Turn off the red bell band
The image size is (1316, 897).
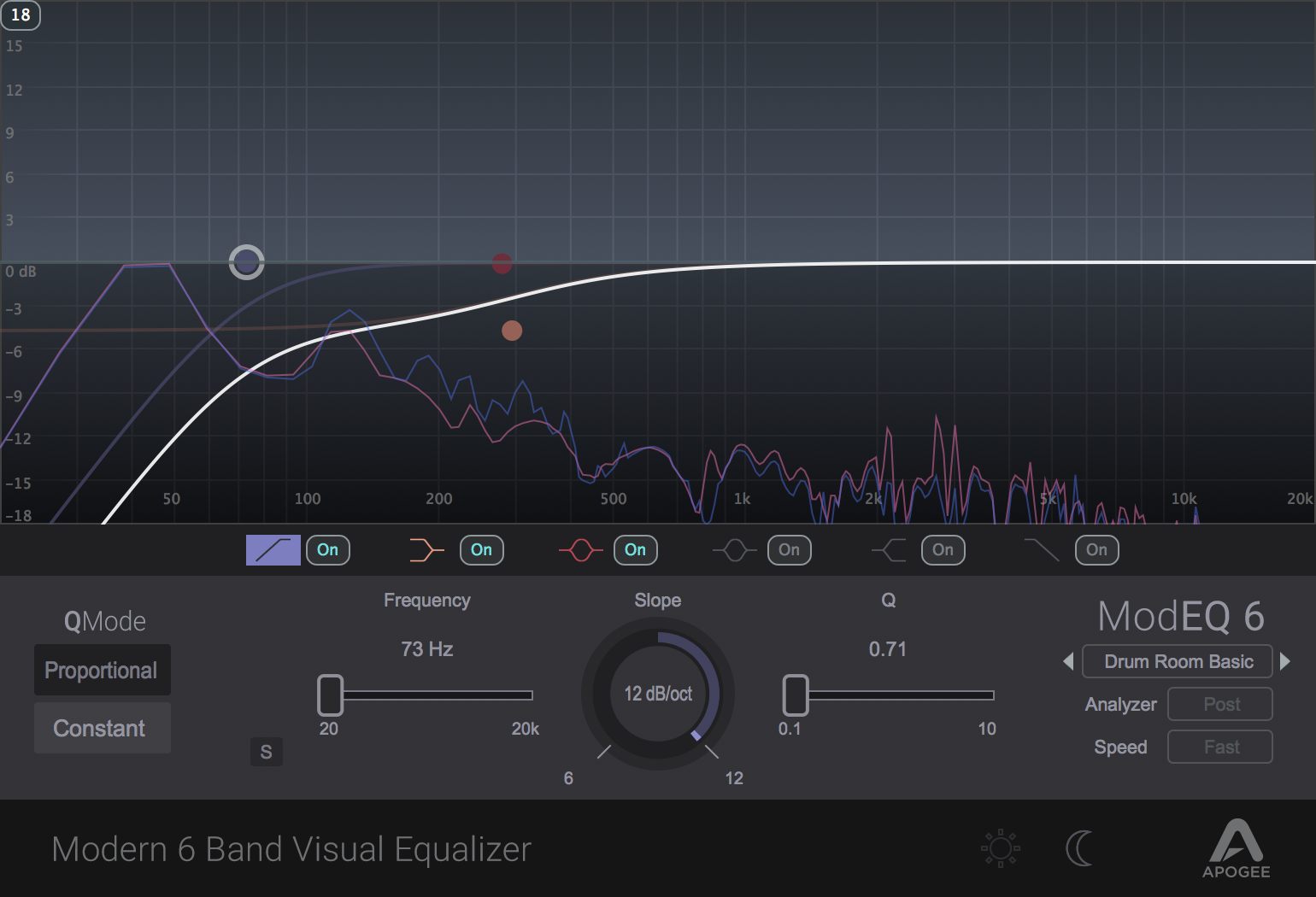click(x=635, y=550)
